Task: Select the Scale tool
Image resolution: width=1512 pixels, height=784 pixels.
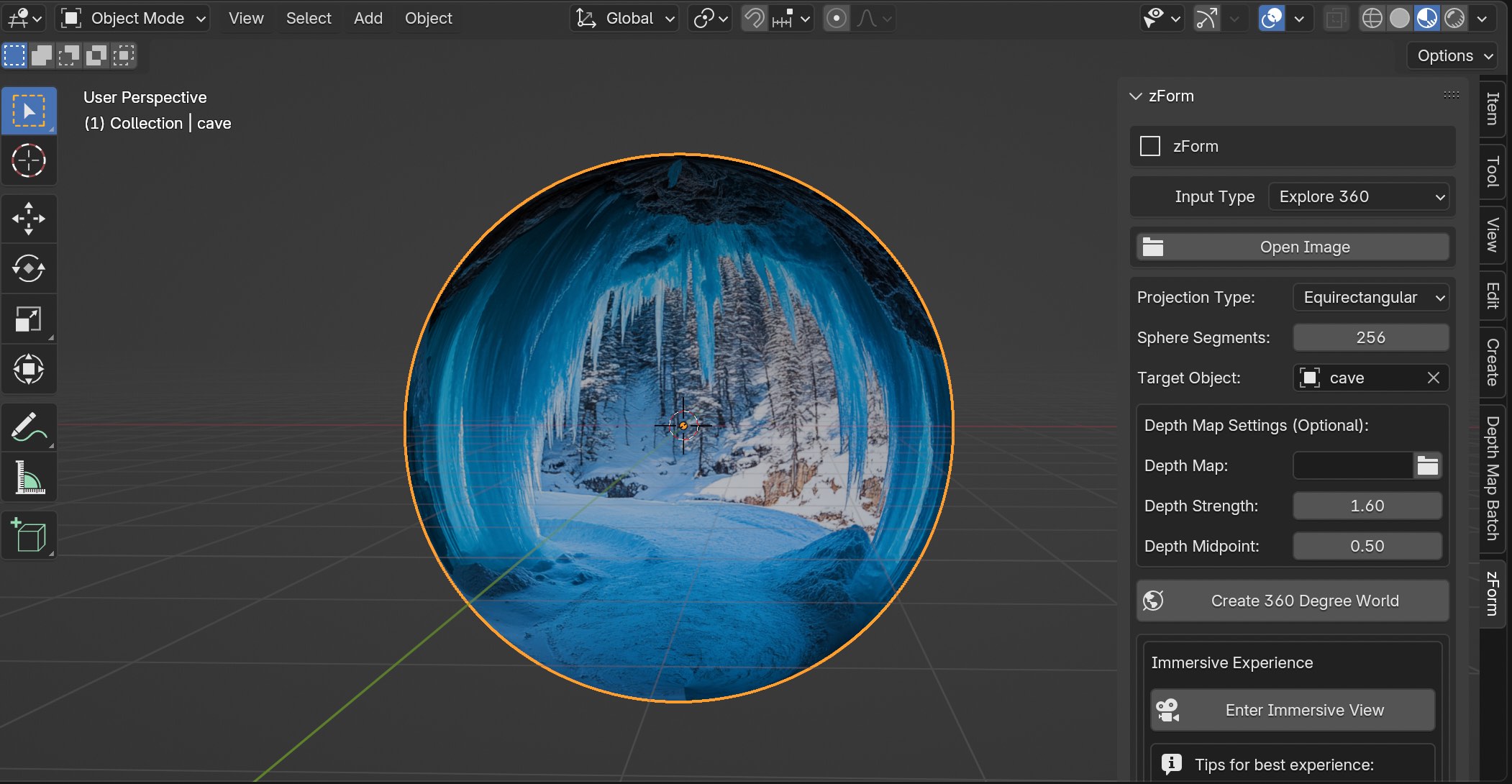Action: point(29,319)
